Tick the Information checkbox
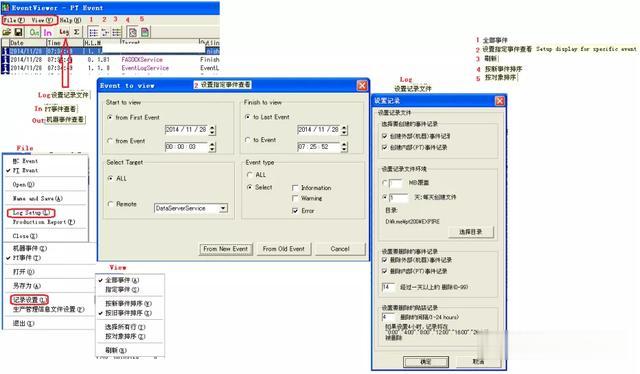Screen dimensions: 640x374 pos(295,188)
